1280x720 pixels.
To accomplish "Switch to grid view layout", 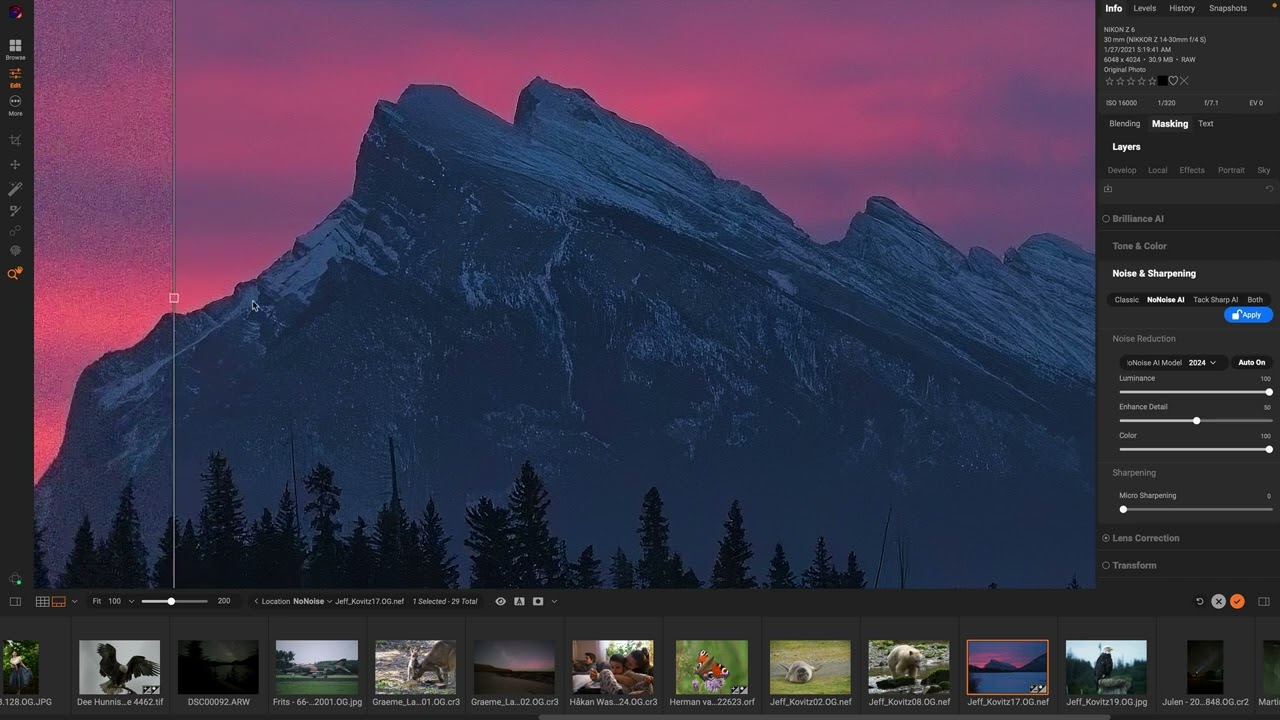I will pos(43,601).
